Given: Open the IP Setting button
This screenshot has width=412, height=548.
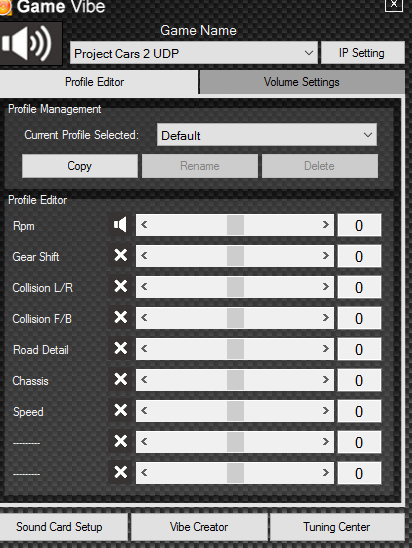Looking at the screenshot, I should 362,53.
